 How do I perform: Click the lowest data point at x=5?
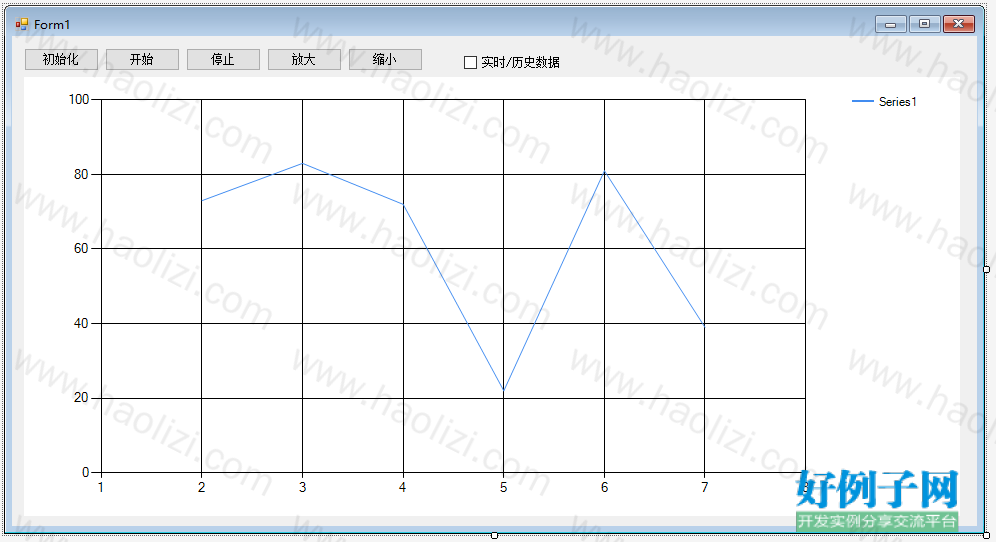coord(503,390)
